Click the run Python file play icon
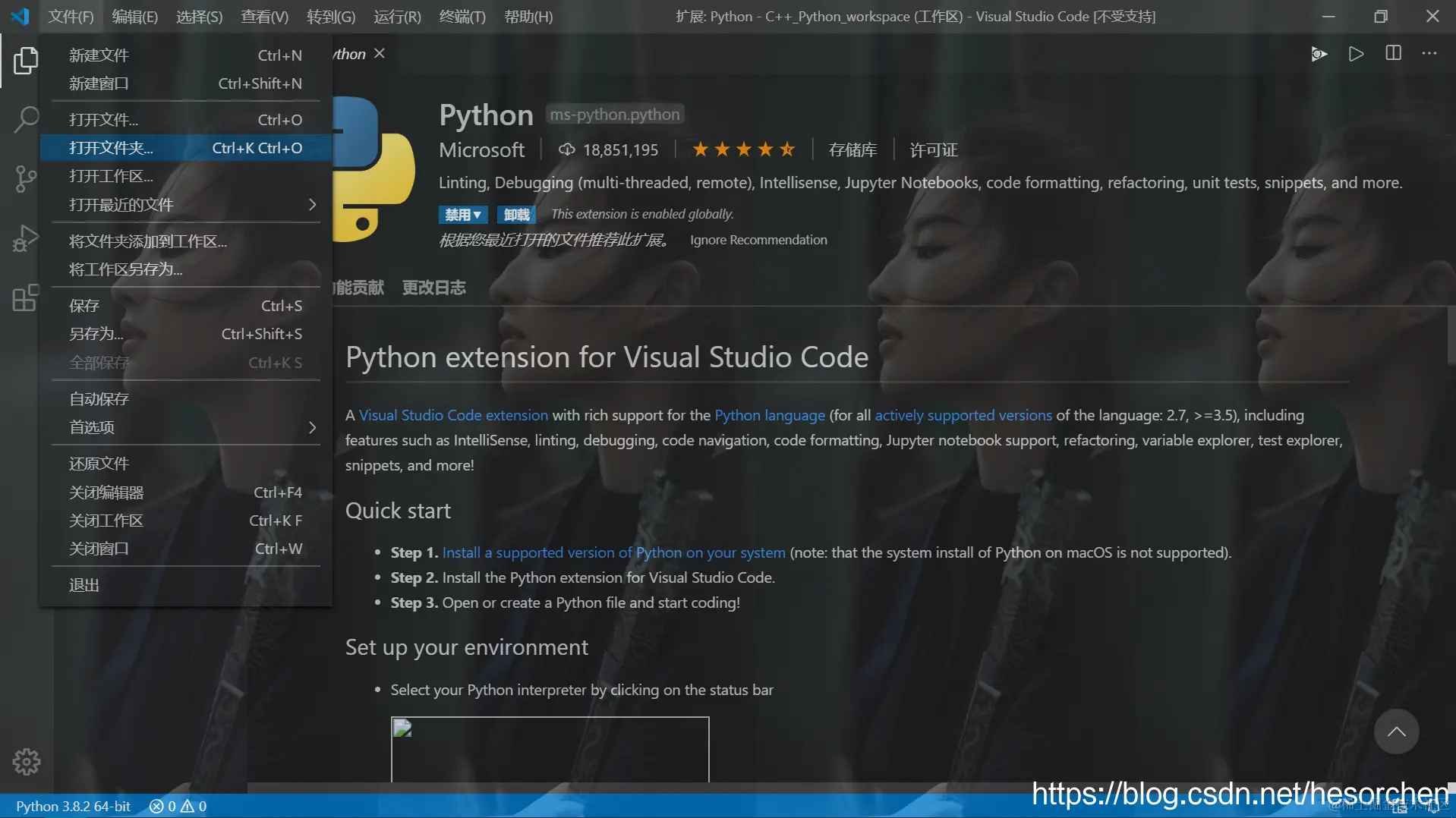 pyautogui.click(x=1356, y=53)
